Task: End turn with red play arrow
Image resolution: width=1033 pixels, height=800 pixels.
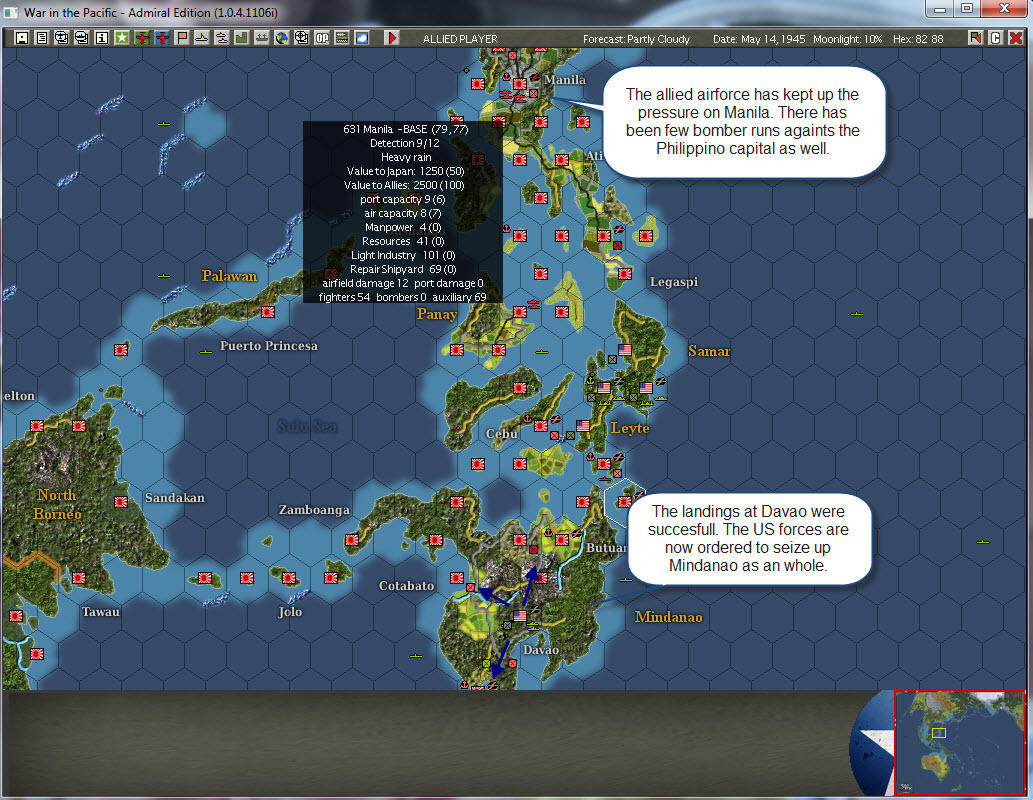Action: (x=392, y=38)
